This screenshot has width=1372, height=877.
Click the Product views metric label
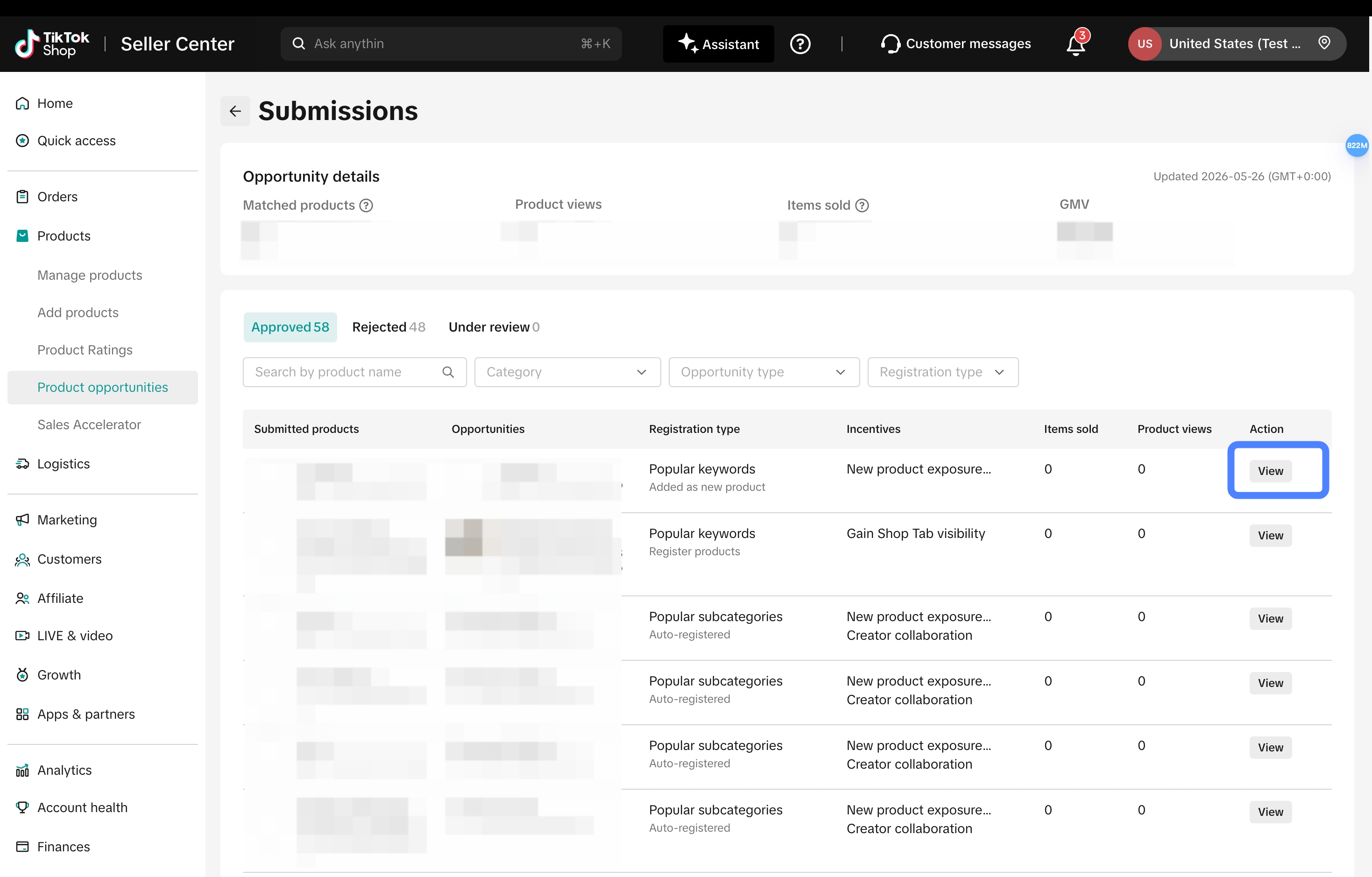tap(559, 204)
